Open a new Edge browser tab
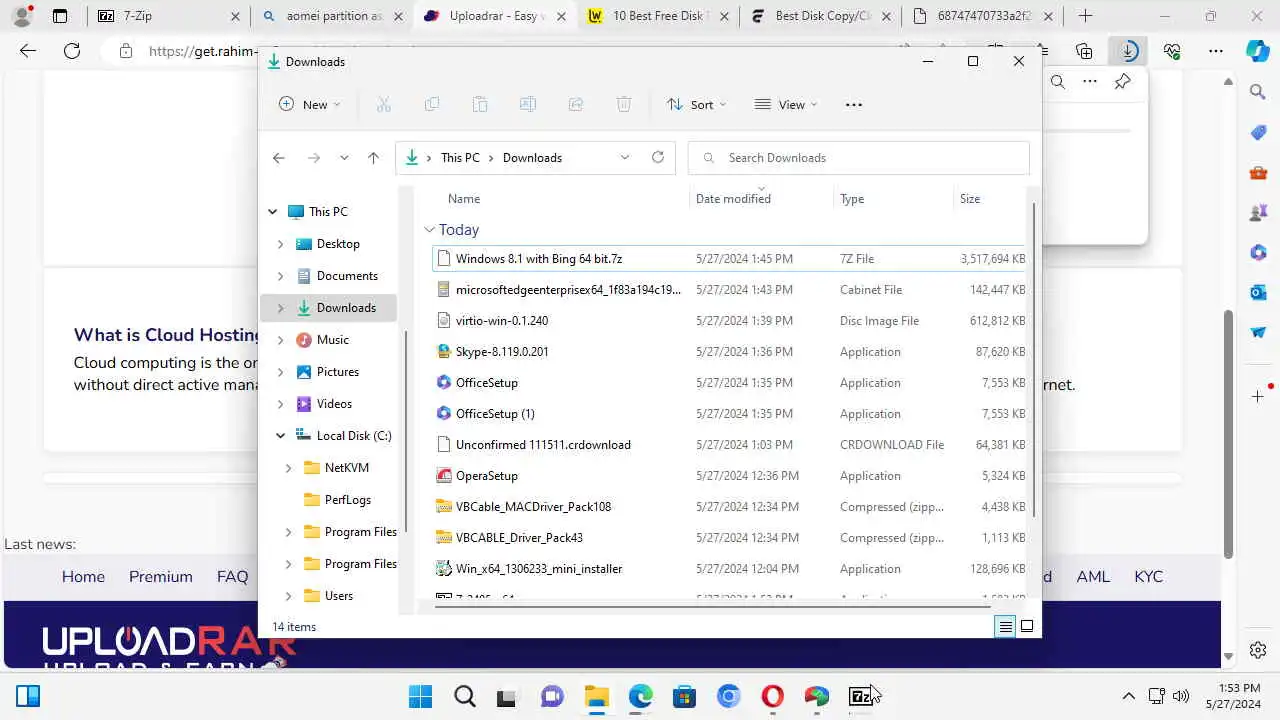Screen dimensions: 1280x720 point(1085,16)
